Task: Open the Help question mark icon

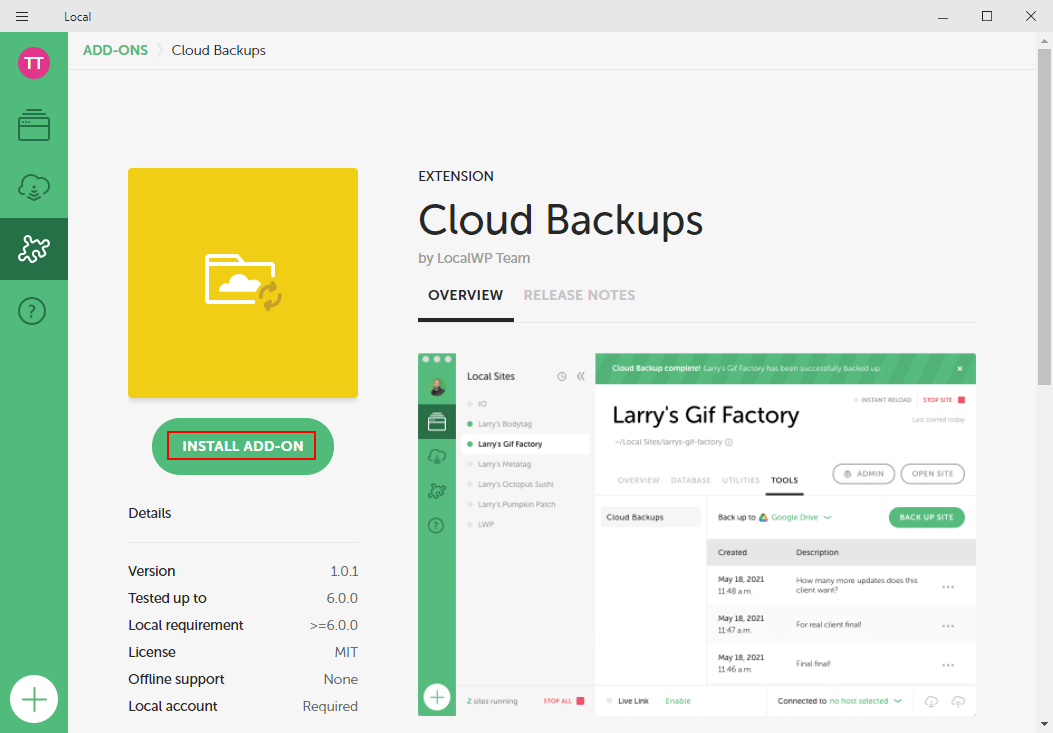Action: coord(32,311)
